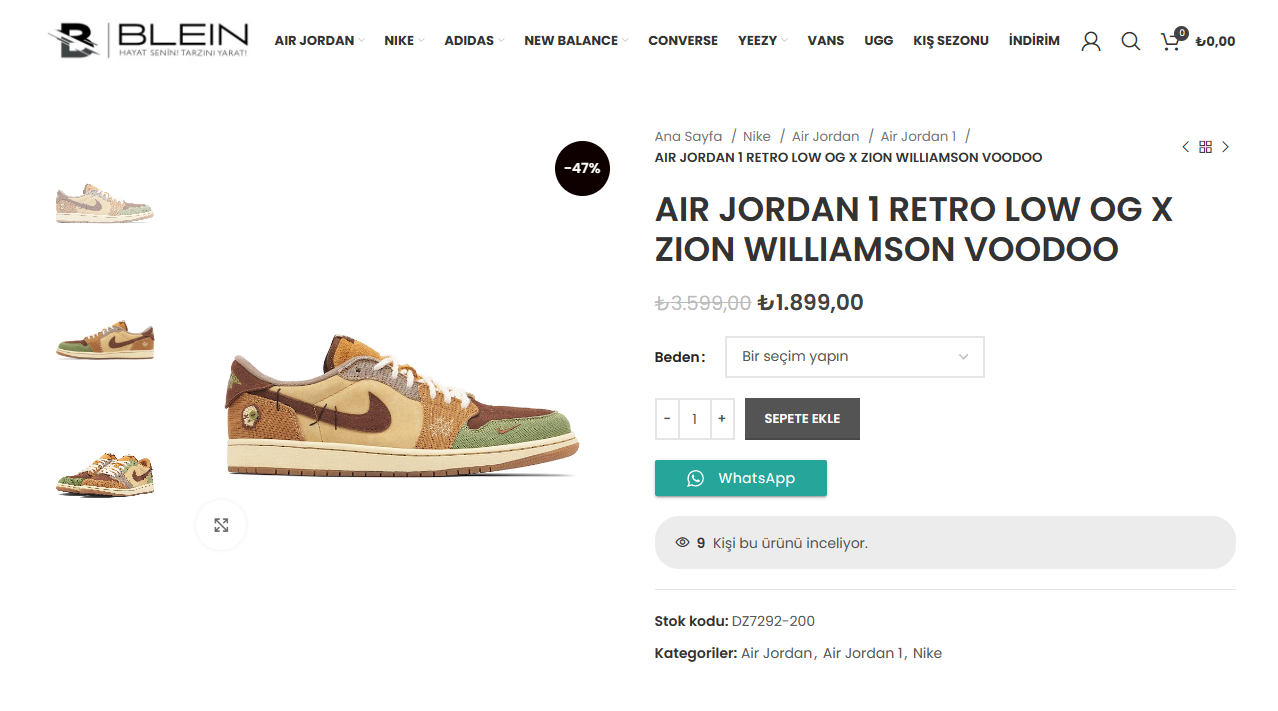Select the second shoe thumbnail
This screenshot has height=711, width=1278.
coord(105,340)
